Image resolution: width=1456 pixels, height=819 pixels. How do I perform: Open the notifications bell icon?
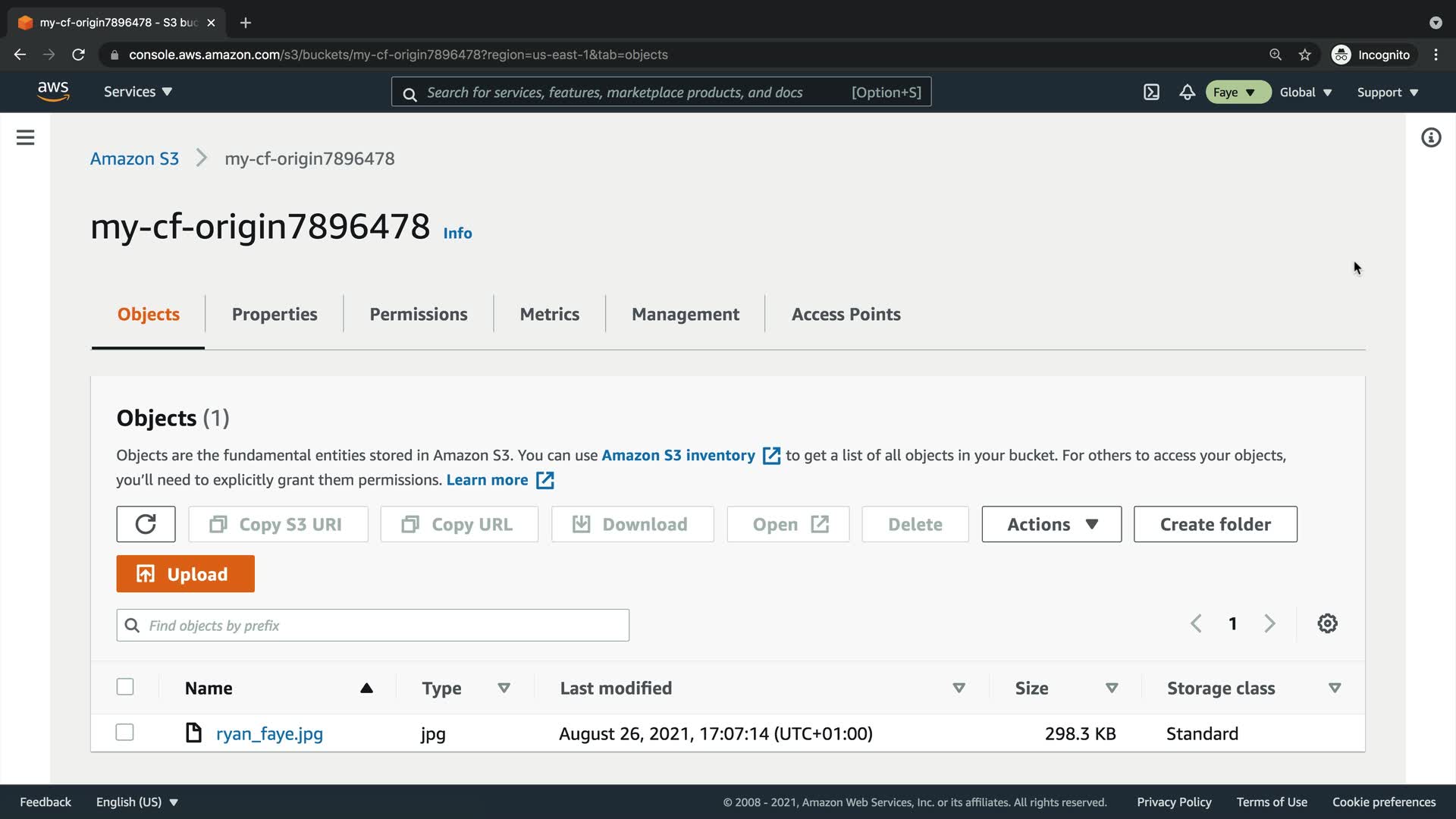1187,92
